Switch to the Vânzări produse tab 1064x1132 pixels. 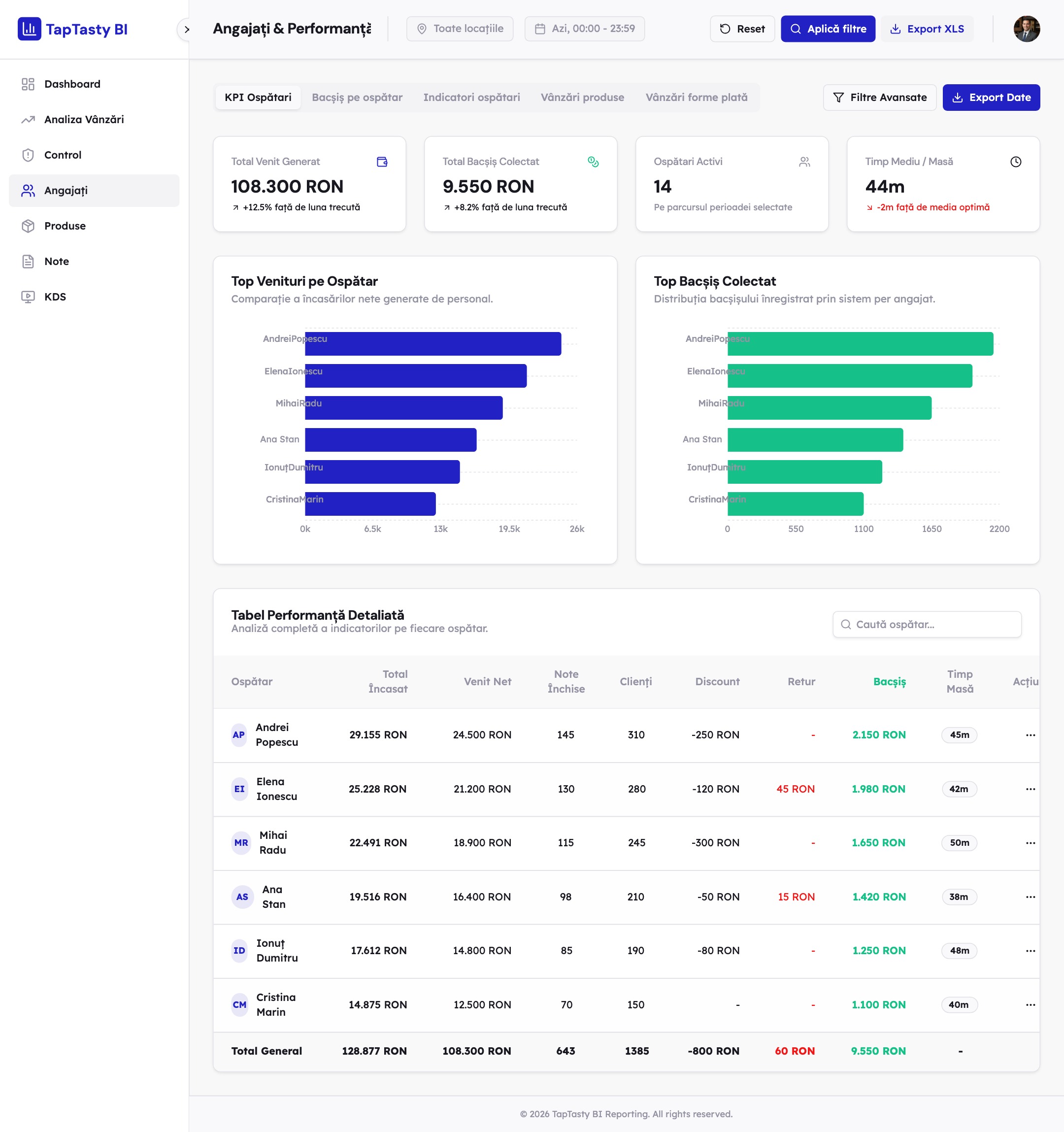[582, 98]
